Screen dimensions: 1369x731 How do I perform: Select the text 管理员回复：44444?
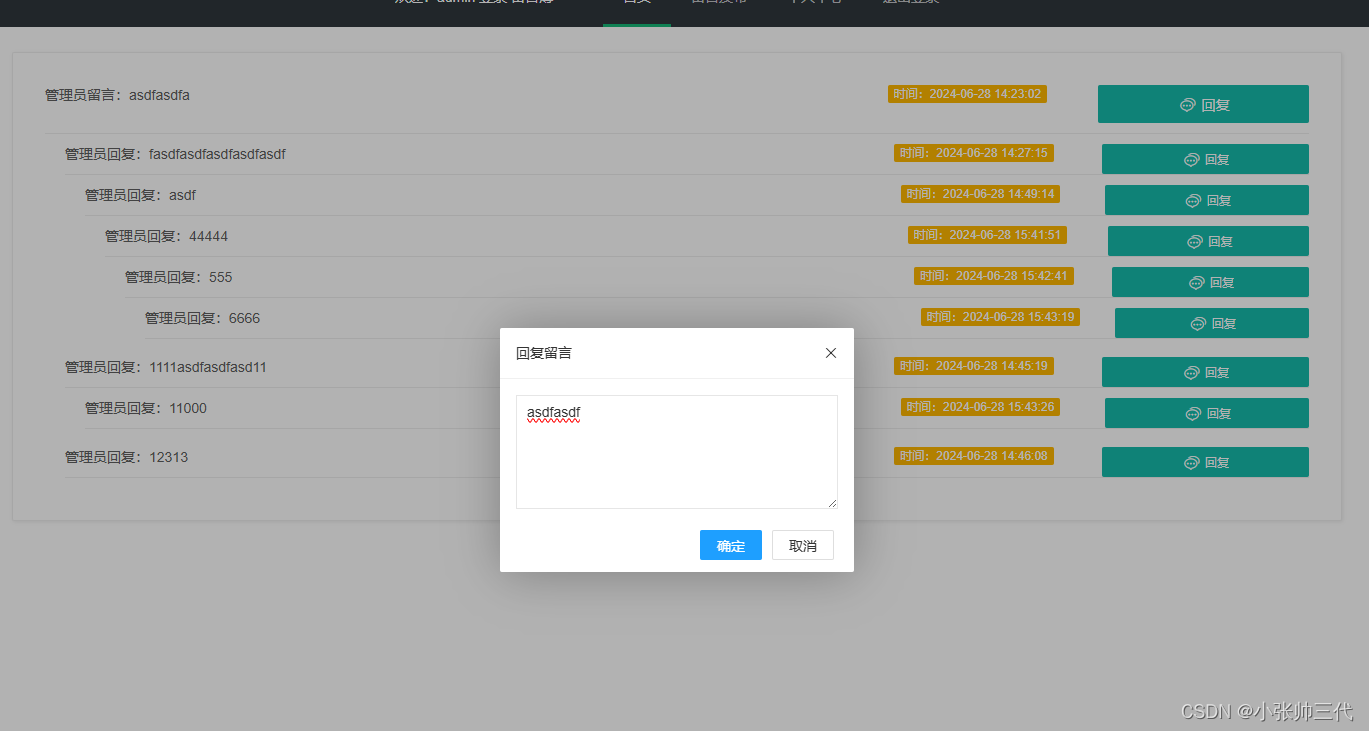point(166,236)
